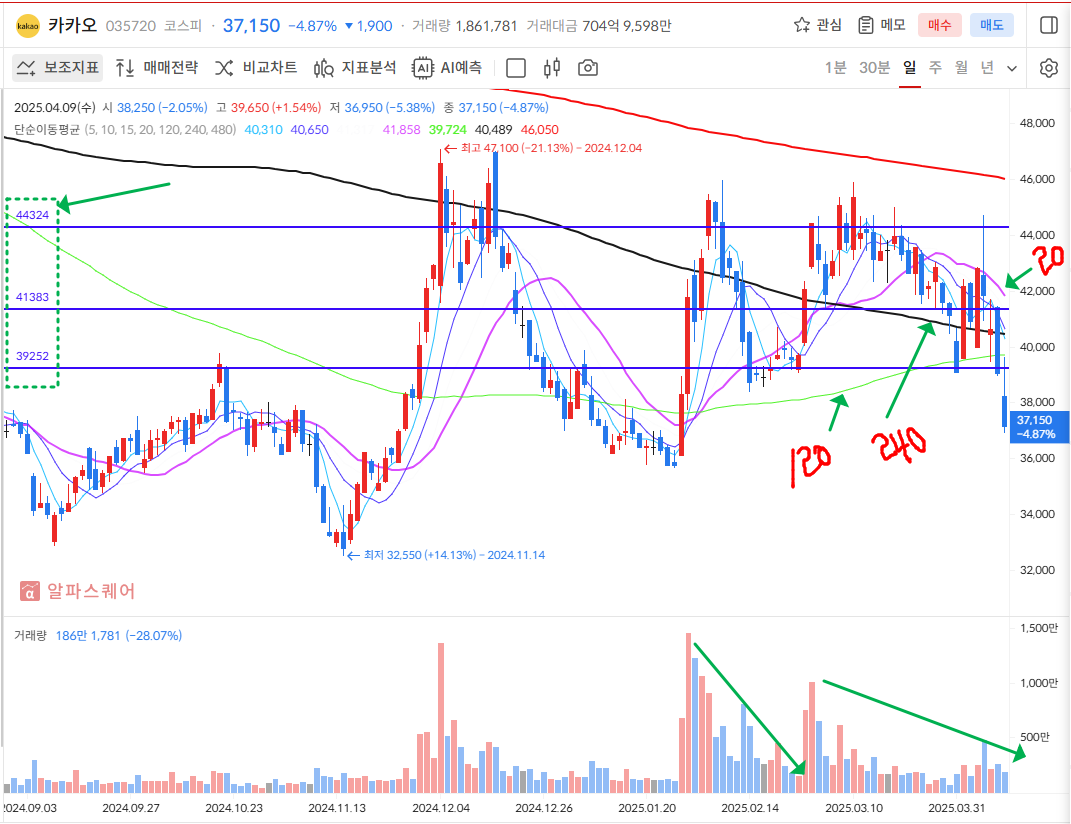This screenshot has height=824, width=1071.
Task: Click the 2024.12.04 date axis label
Action: coord(441,808)
